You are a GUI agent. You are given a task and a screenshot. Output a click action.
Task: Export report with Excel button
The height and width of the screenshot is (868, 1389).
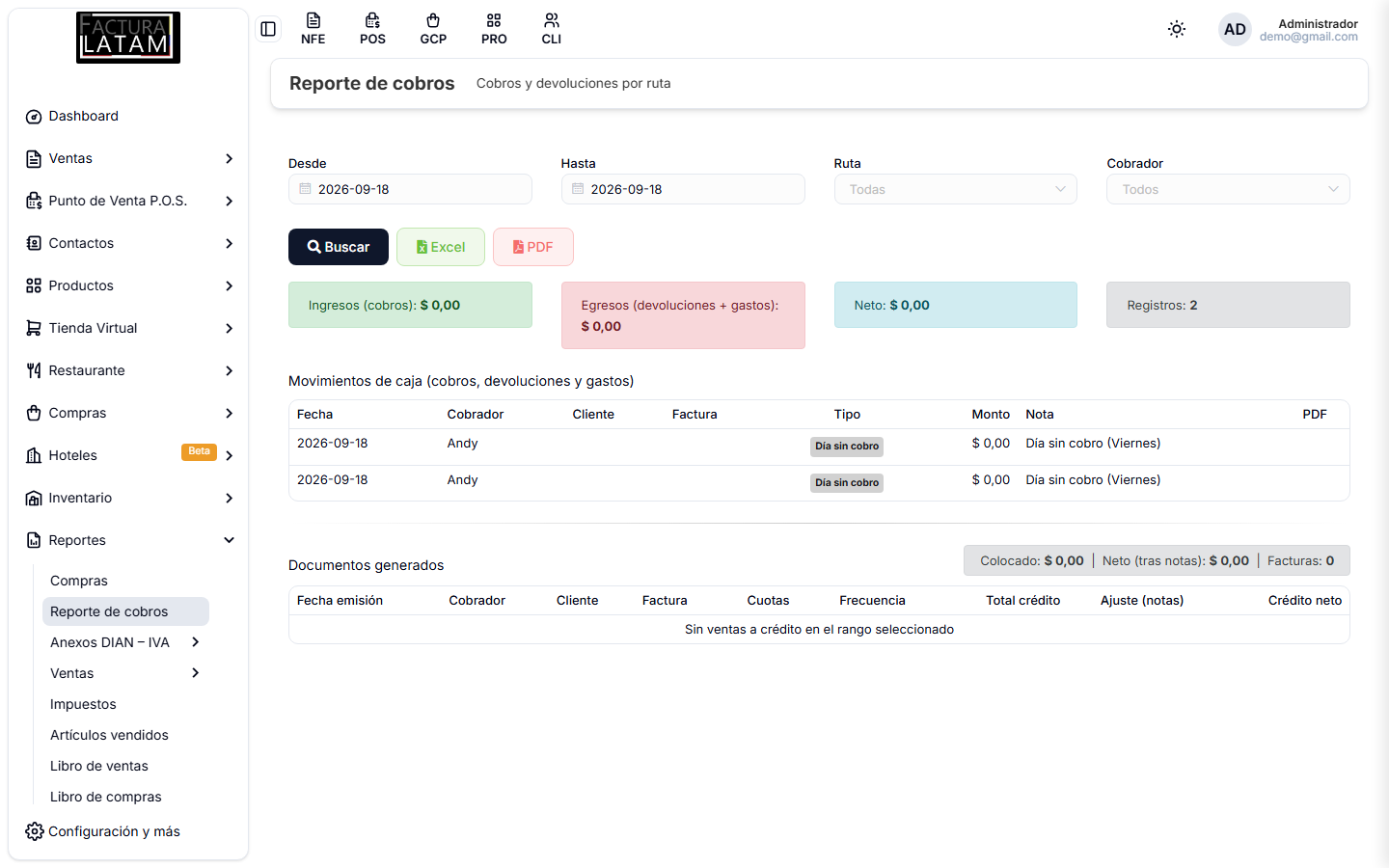point(441,247)
